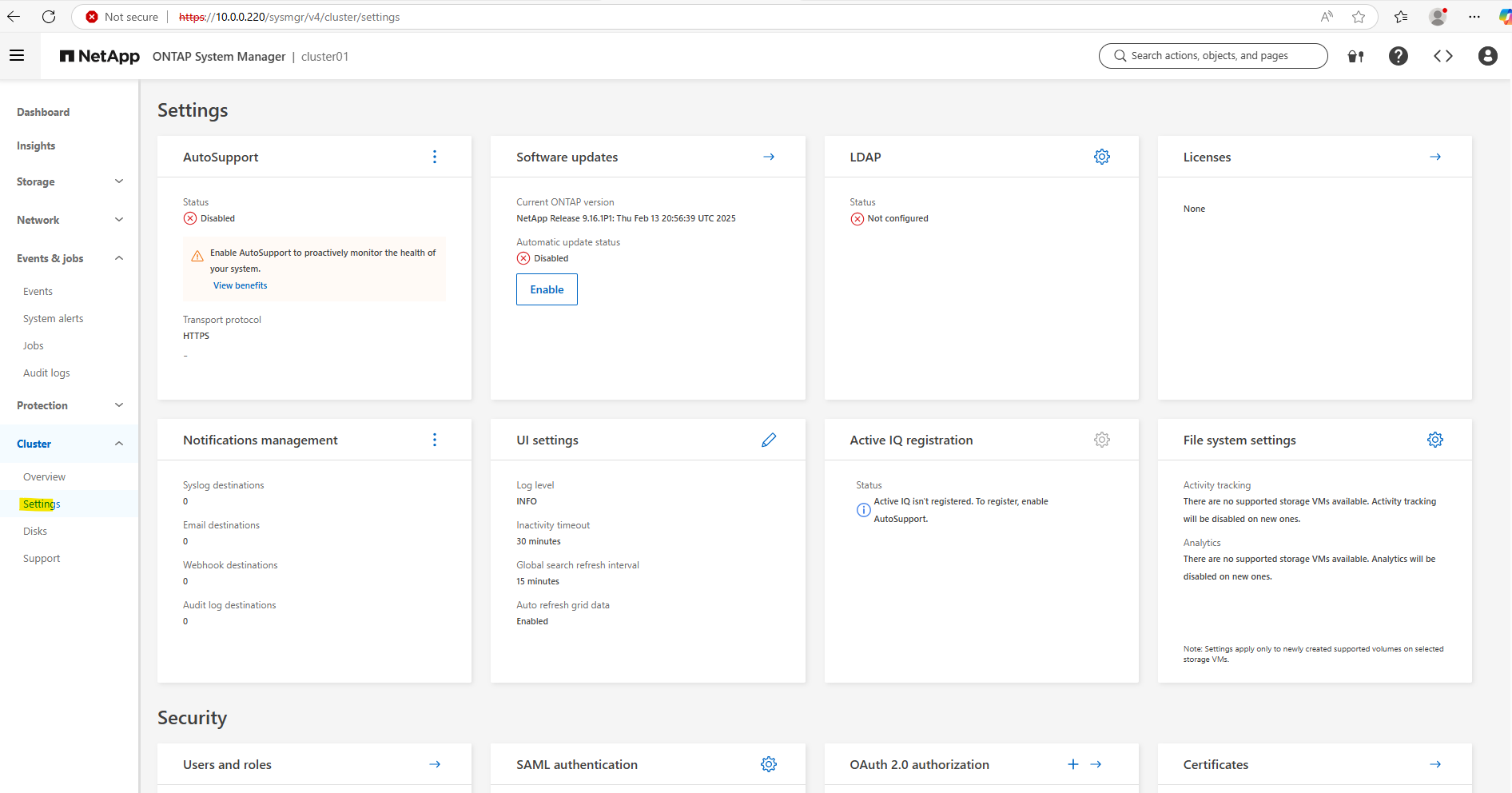Open Dashboard in sidebar

pos(43,112)
